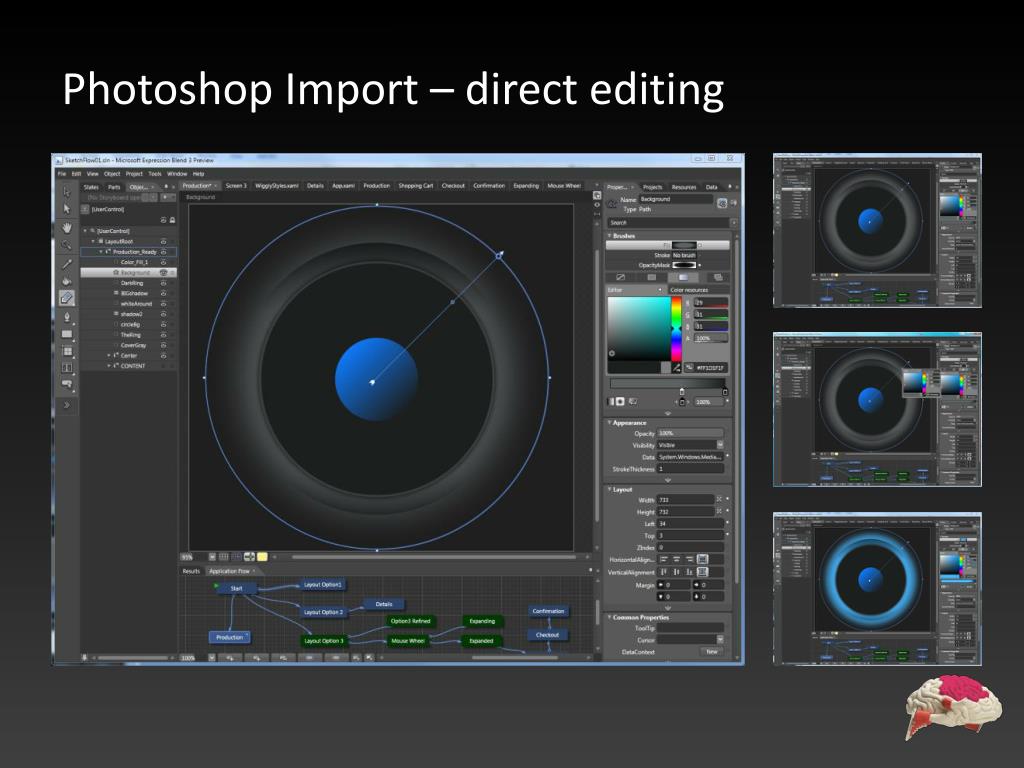Select the highlighted Brush Transform tool
Image resolution: width=1024 pixels, height=768 pixels.
67,298
